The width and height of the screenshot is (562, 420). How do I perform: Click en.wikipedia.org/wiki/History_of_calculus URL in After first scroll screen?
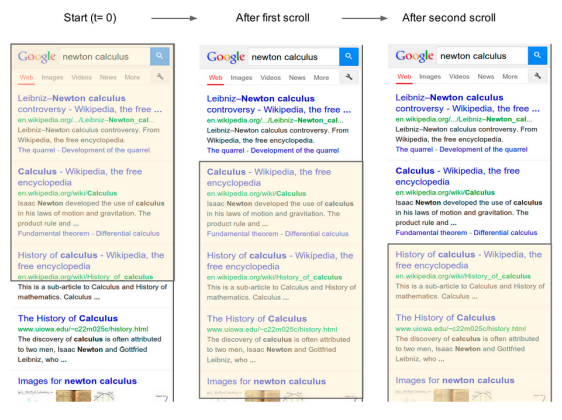coord(274,277)
